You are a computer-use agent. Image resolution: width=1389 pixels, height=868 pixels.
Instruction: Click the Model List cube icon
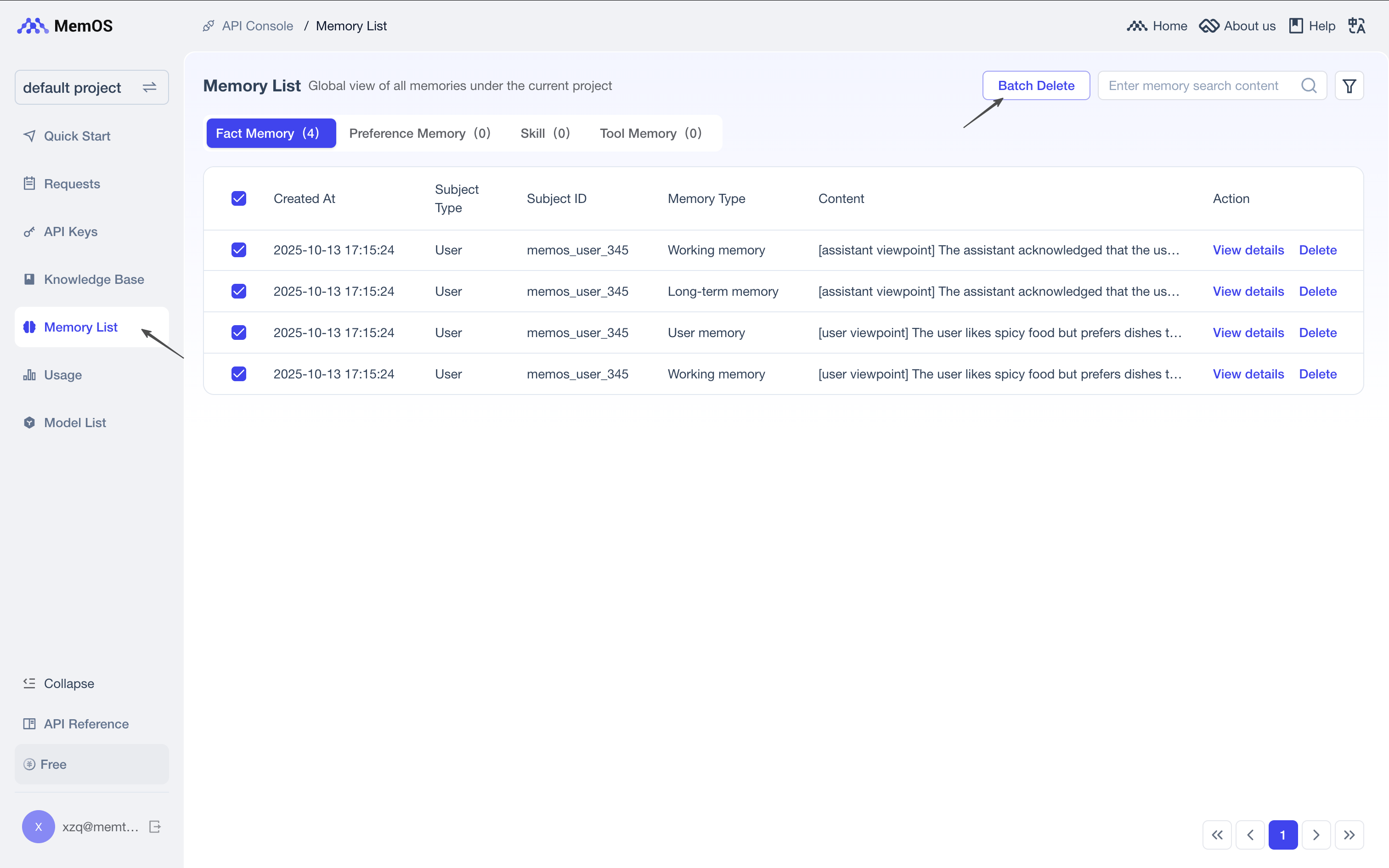29,423
